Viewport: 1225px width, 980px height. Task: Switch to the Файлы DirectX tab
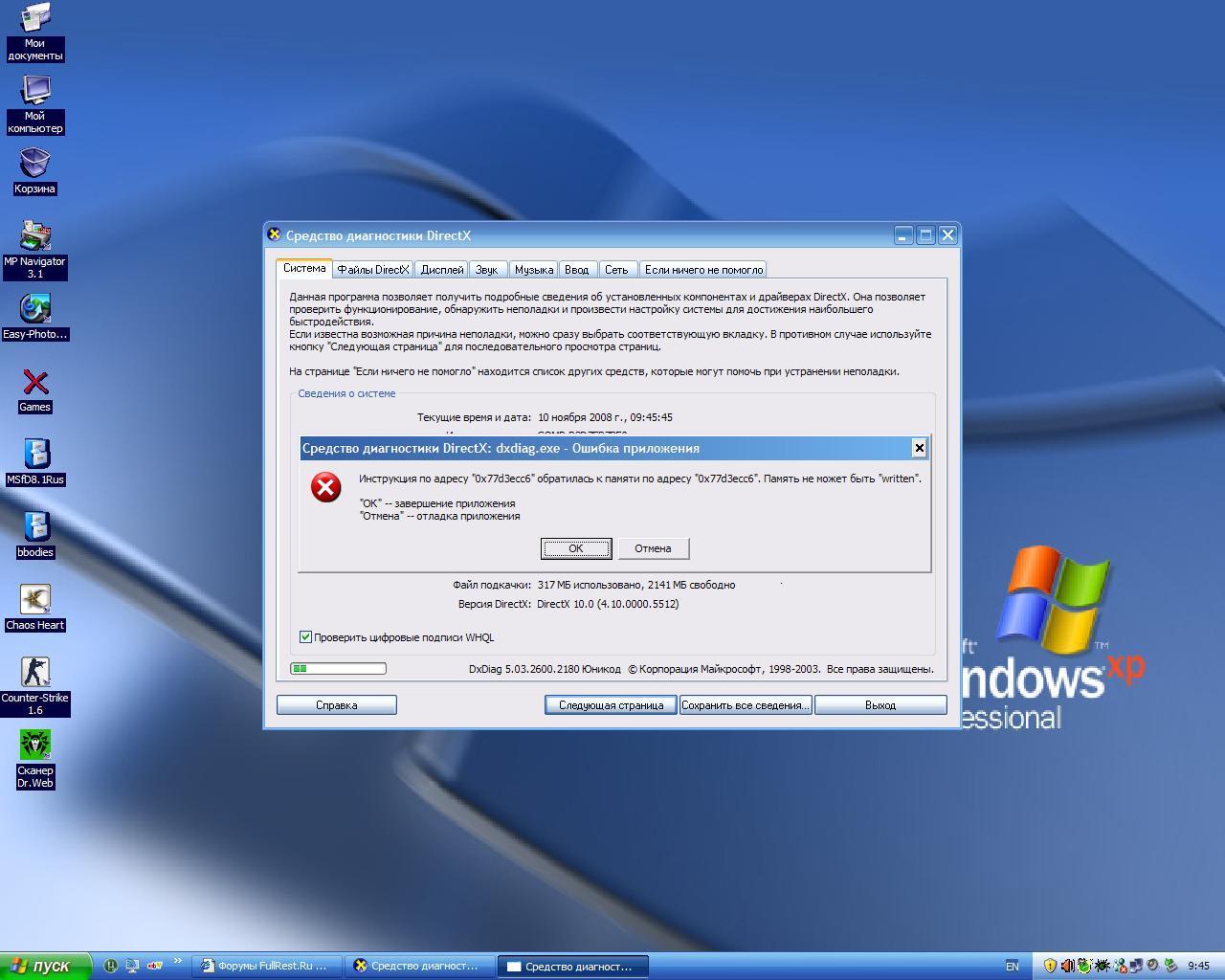[372, 270]
